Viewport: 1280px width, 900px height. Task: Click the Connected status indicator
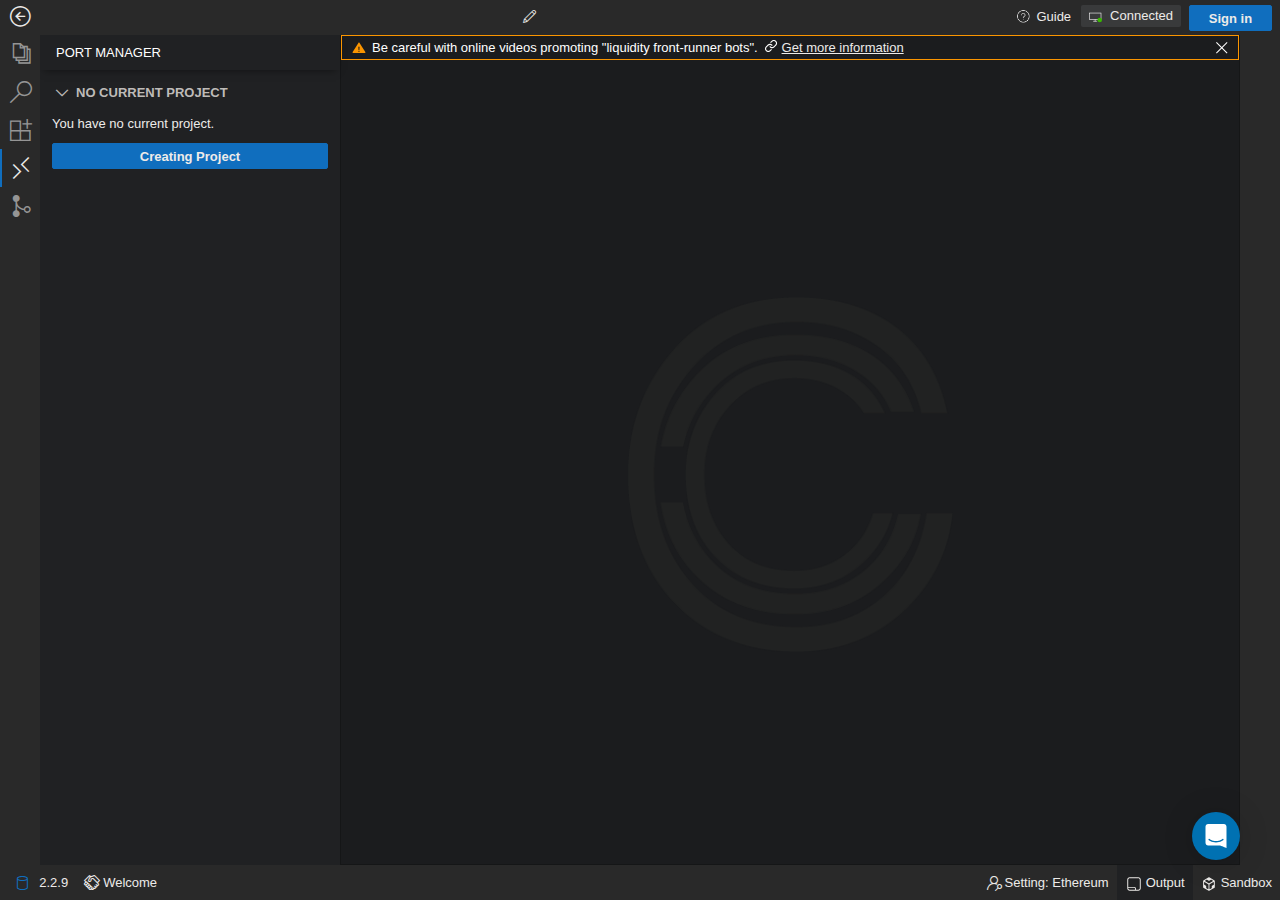pyautogui.click(x=1131, y=16)
